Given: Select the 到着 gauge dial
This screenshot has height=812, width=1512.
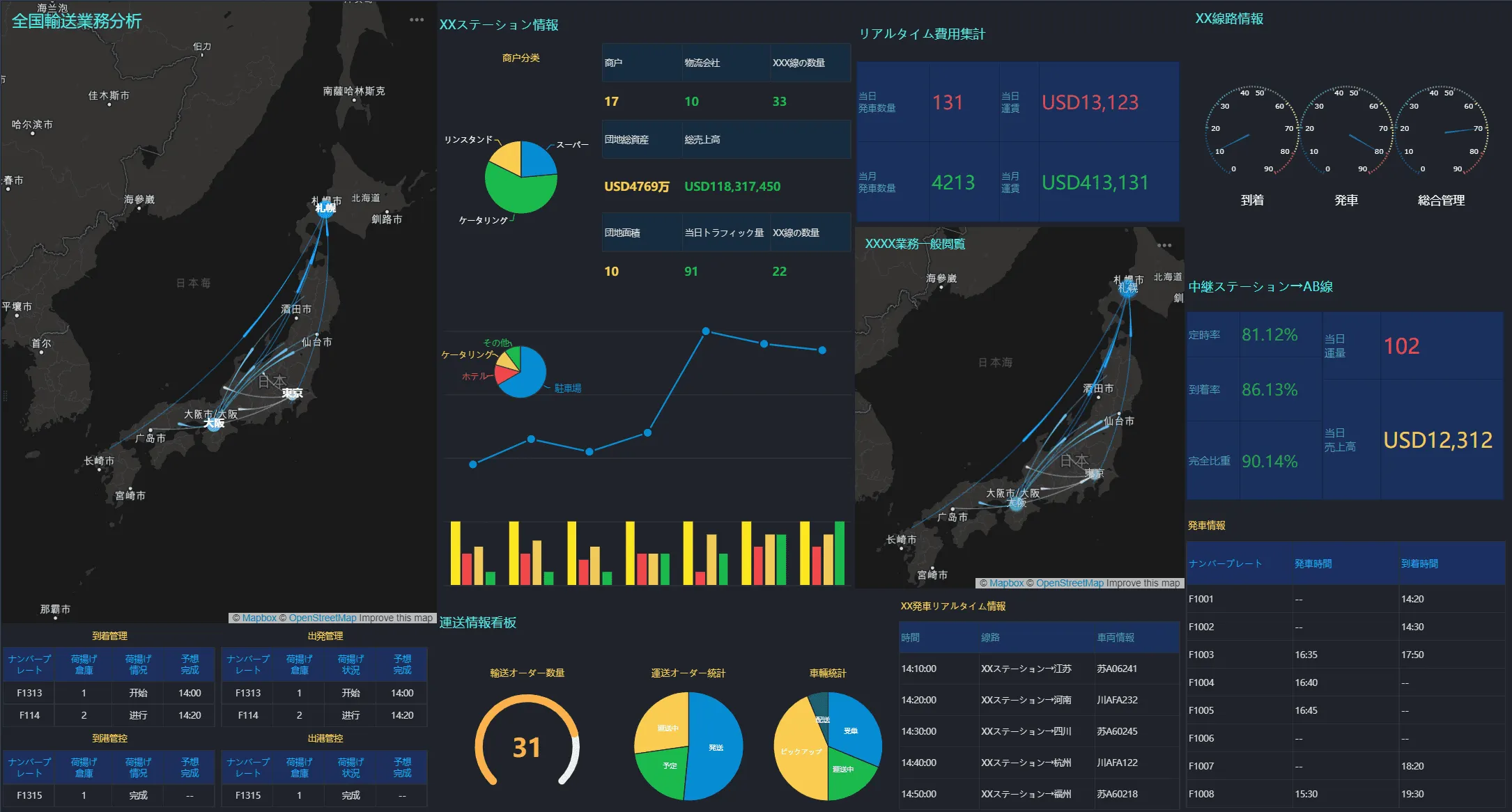Looking at the screenshot, I should [x=1252, y=132].
